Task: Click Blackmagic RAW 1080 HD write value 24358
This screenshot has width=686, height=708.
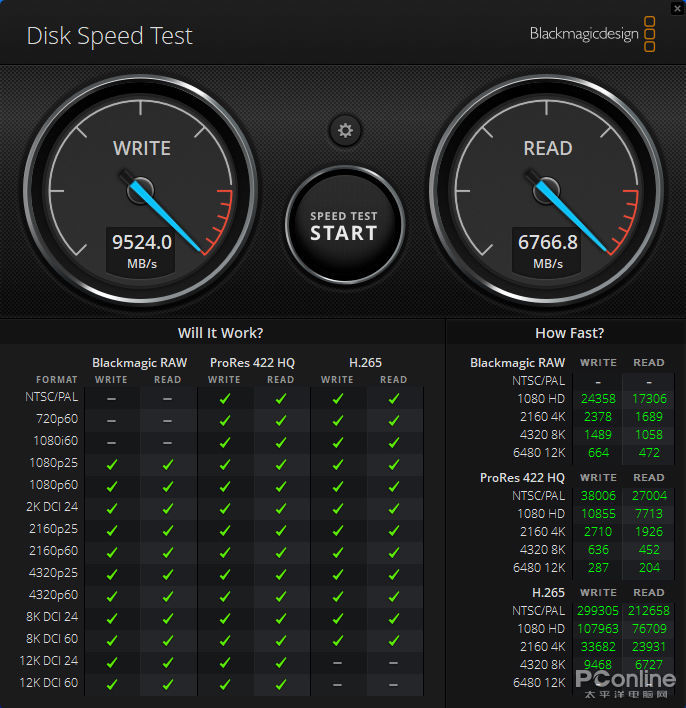Action: [598, 399]
